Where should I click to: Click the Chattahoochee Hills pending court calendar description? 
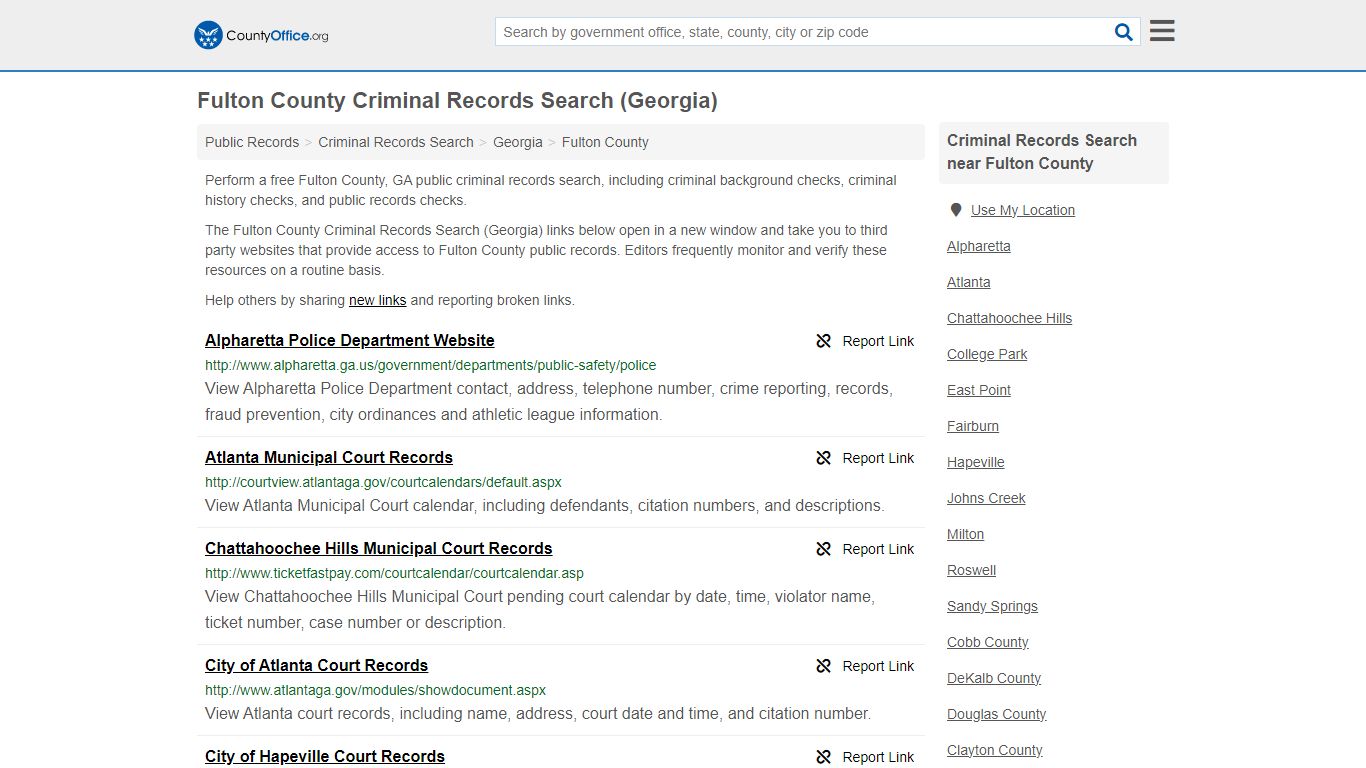(540, 609)
